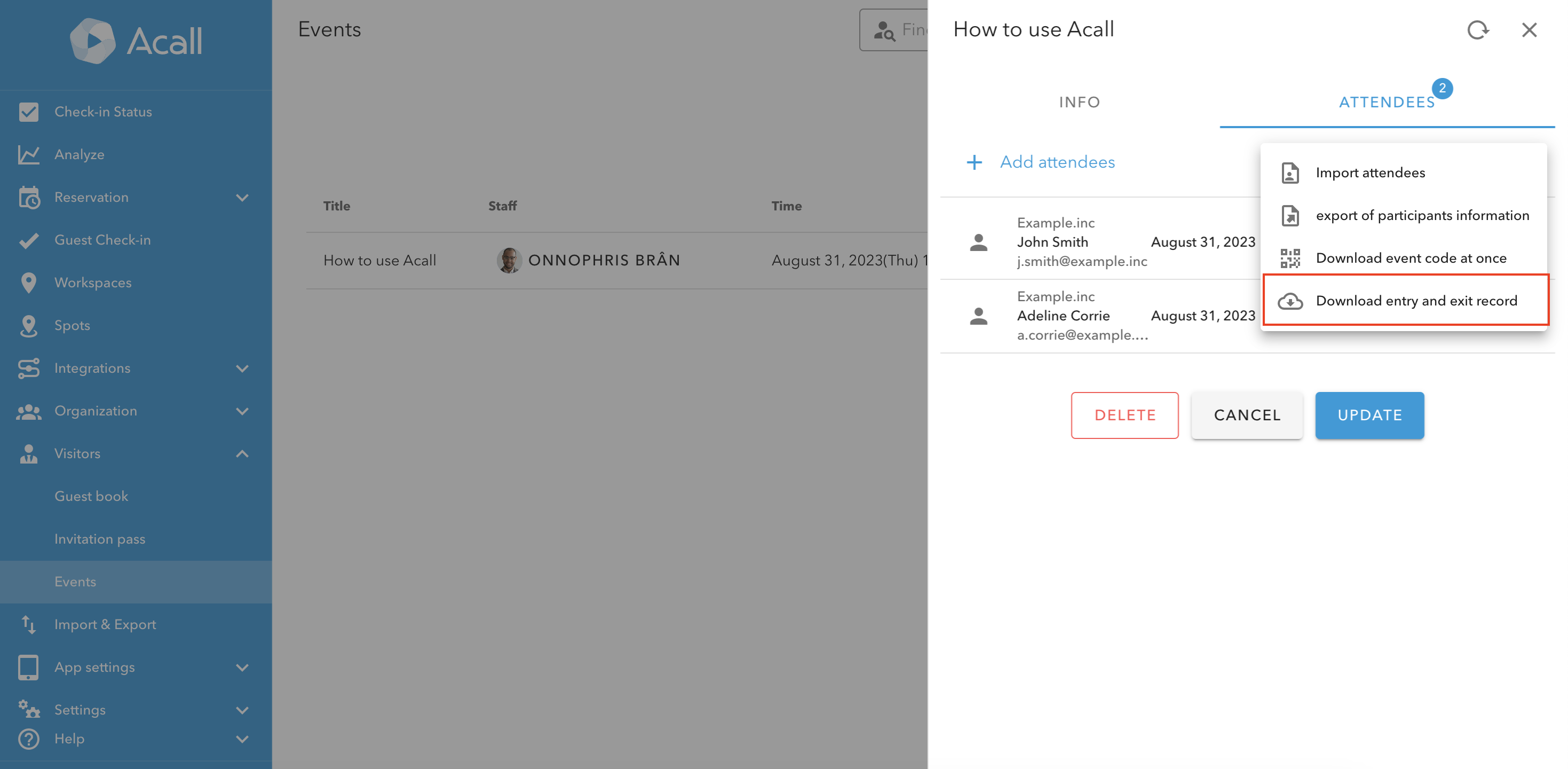Switch to the INFO tab
This screenshot has width=1568, height=769.
pyautogui.click(x=1079, y=103)
